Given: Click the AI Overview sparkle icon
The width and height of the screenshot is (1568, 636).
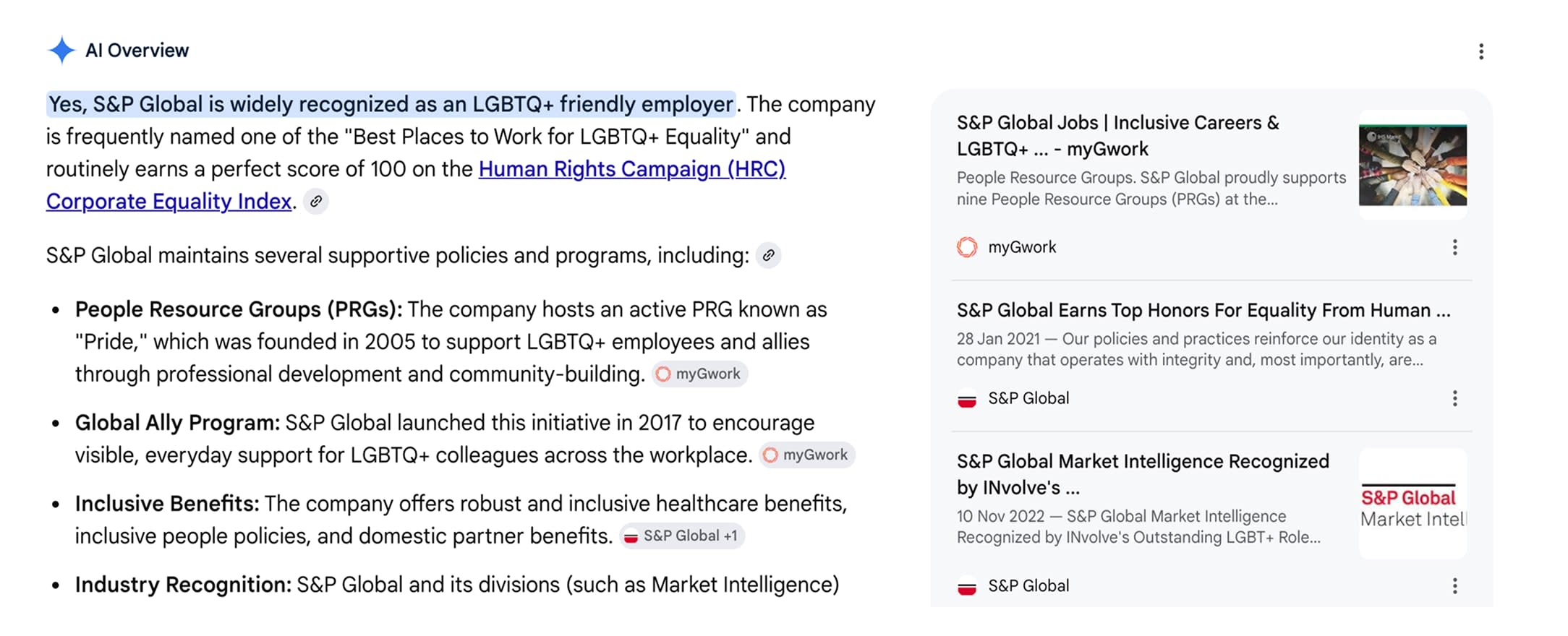Looking at the screenshot, I should tap(61, 50).
